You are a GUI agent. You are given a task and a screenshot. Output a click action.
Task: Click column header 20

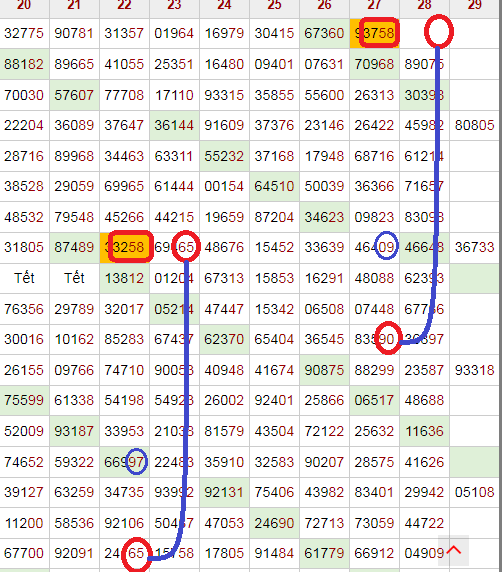[24, 5]
